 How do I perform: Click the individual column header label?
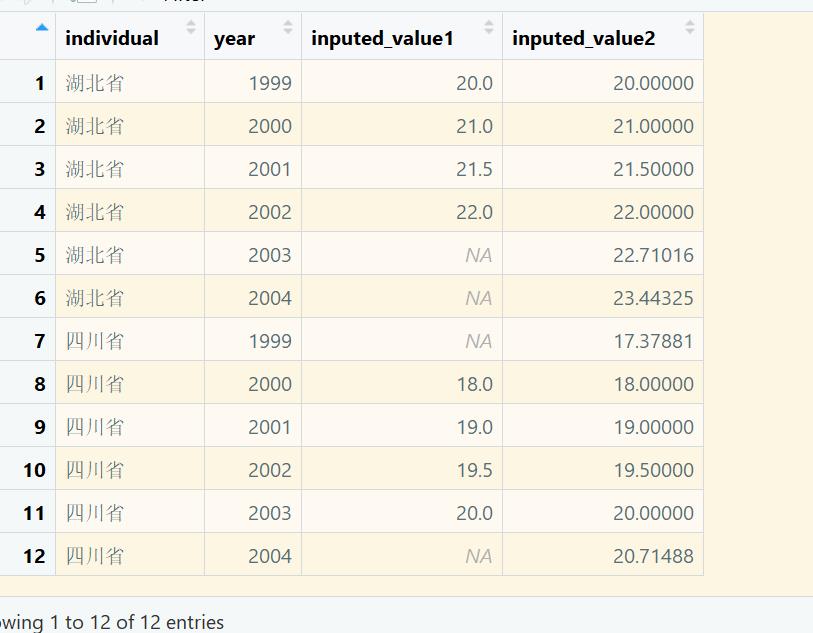[x=112, y=38]
